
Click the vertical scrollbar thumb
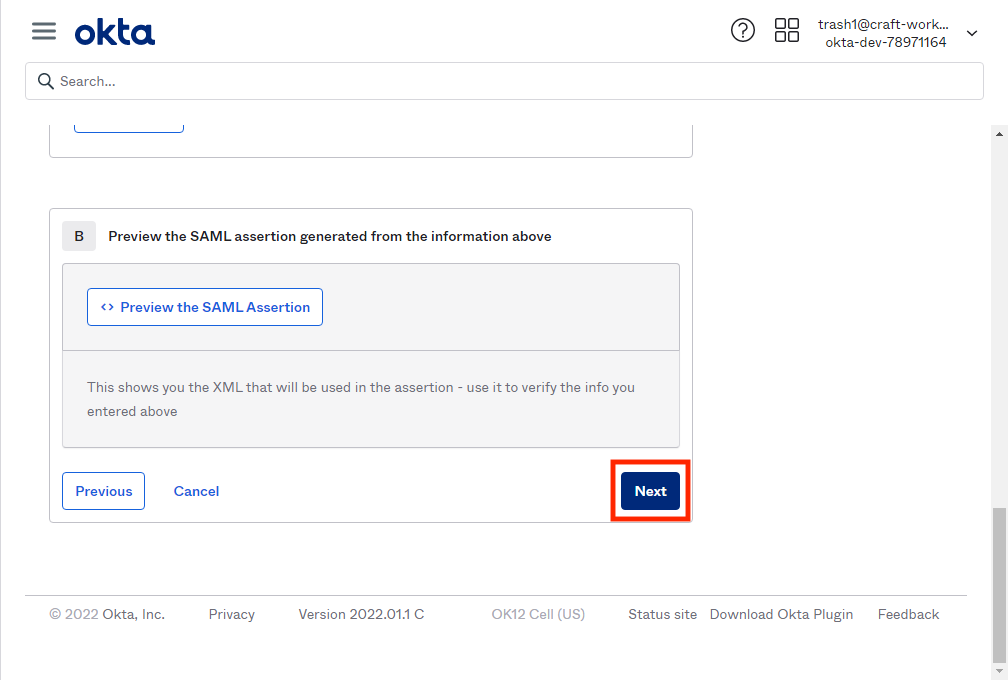coord(999,584)
